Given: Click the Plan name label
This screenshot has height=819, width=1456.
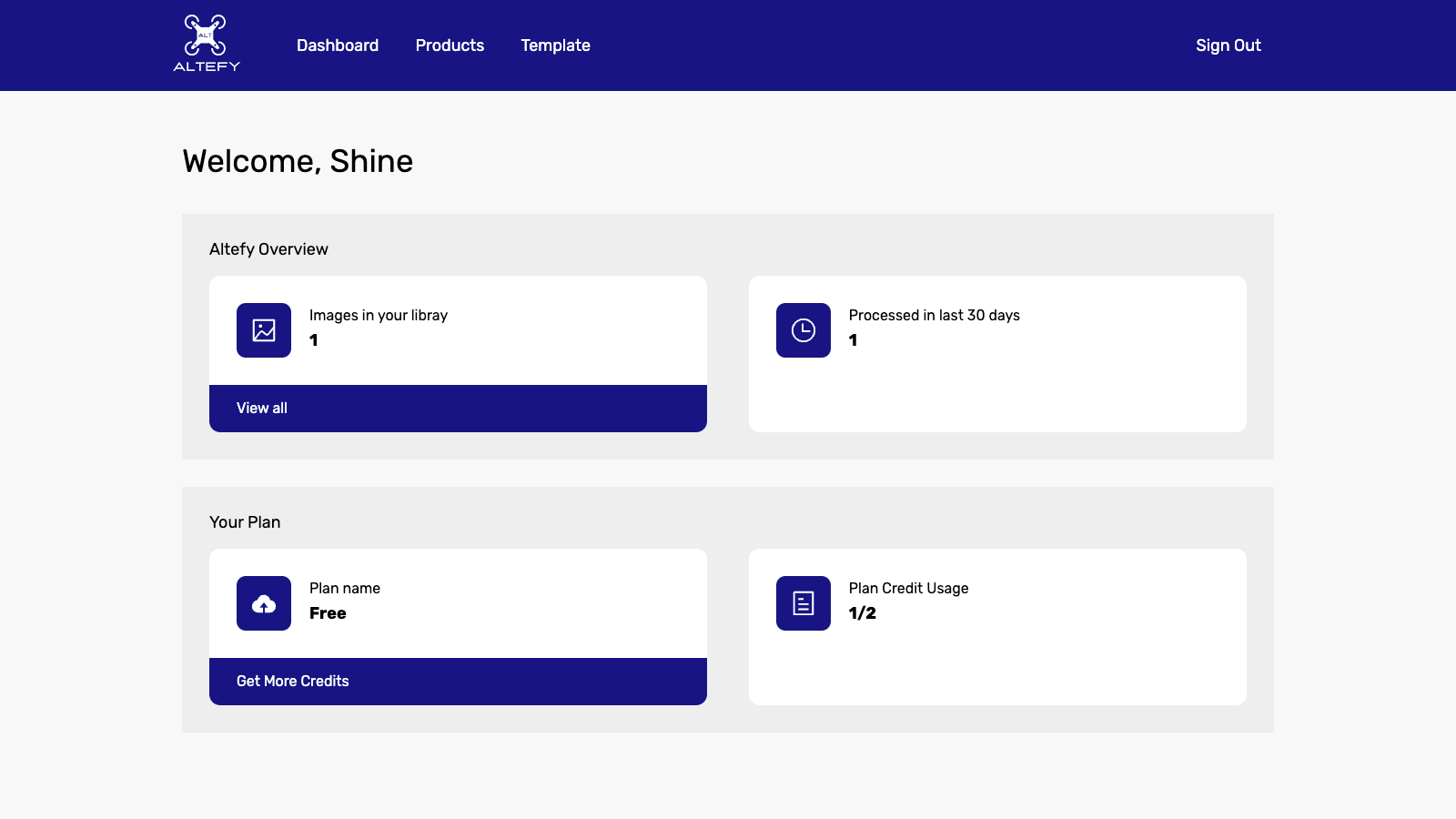Looking at the screenshot, I should [x=345, y=589].
